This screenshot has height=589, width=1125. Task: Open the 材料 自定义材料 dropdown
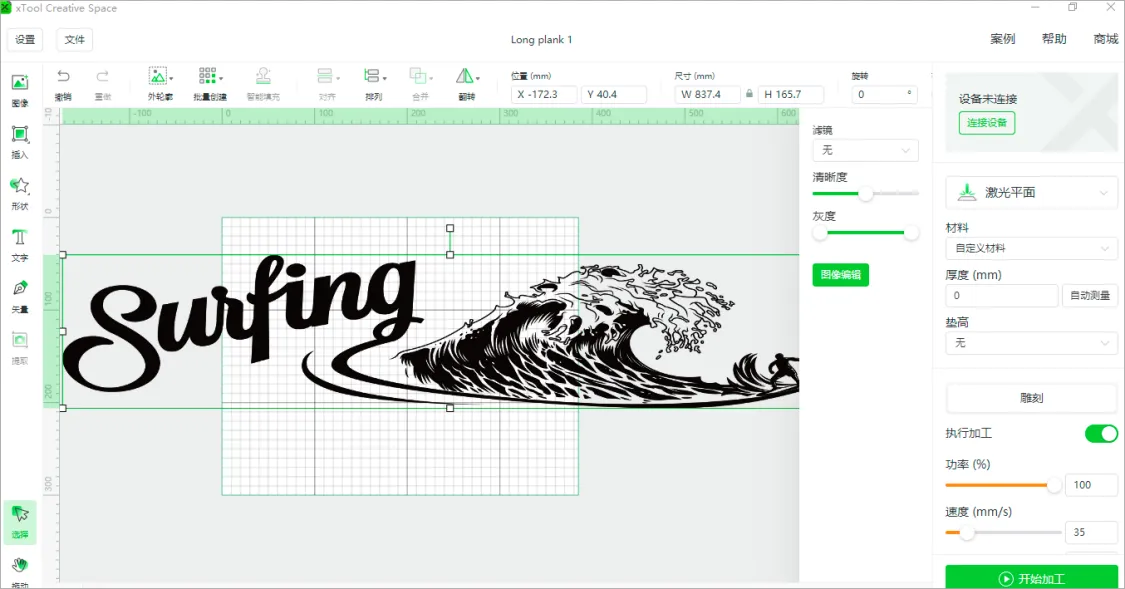click(x=1031, y=248)
